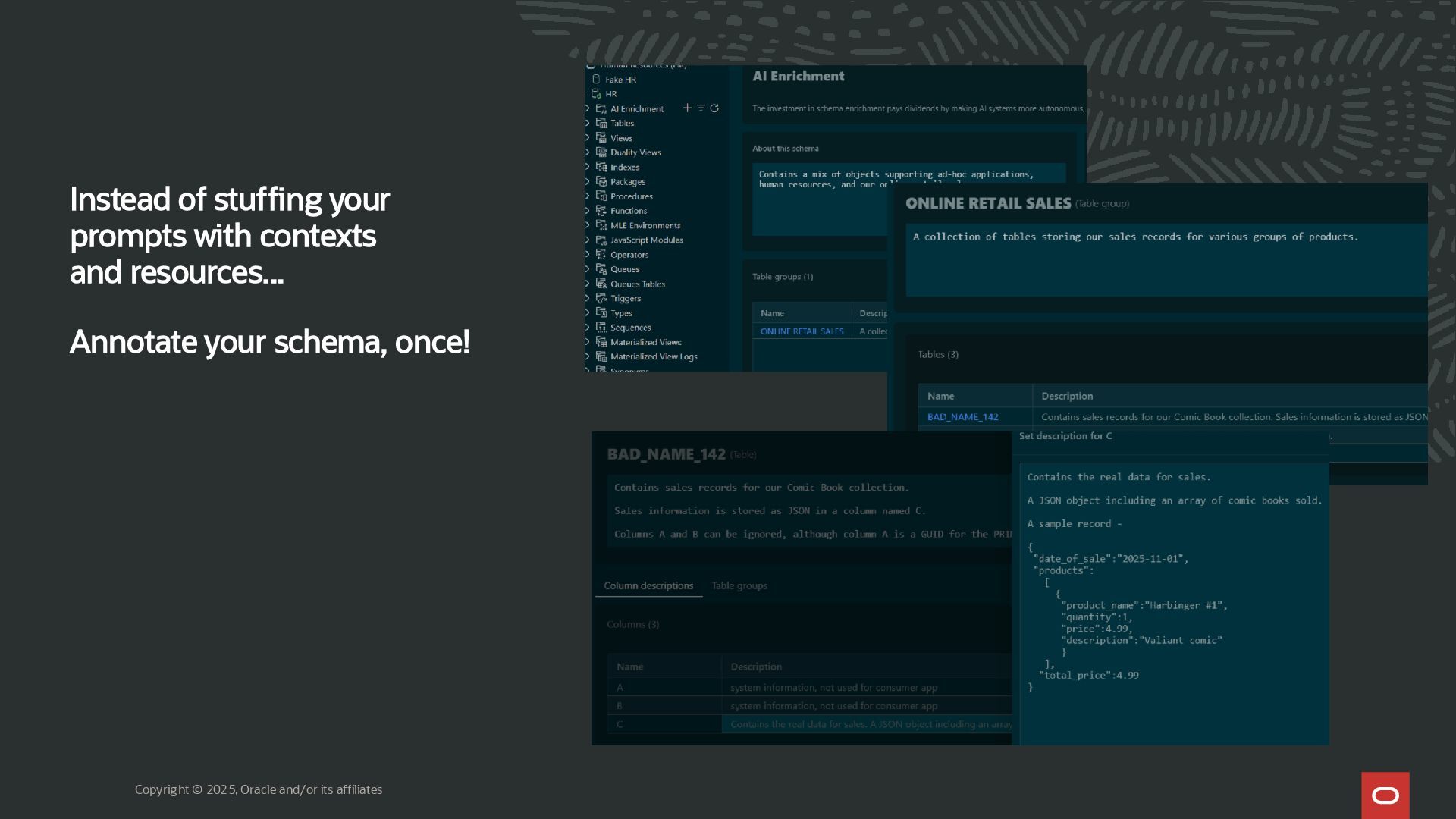The width and height of the screenshot is (1456, 819).
Task: Expand the Procedures tree node
Action: point(588,196)
